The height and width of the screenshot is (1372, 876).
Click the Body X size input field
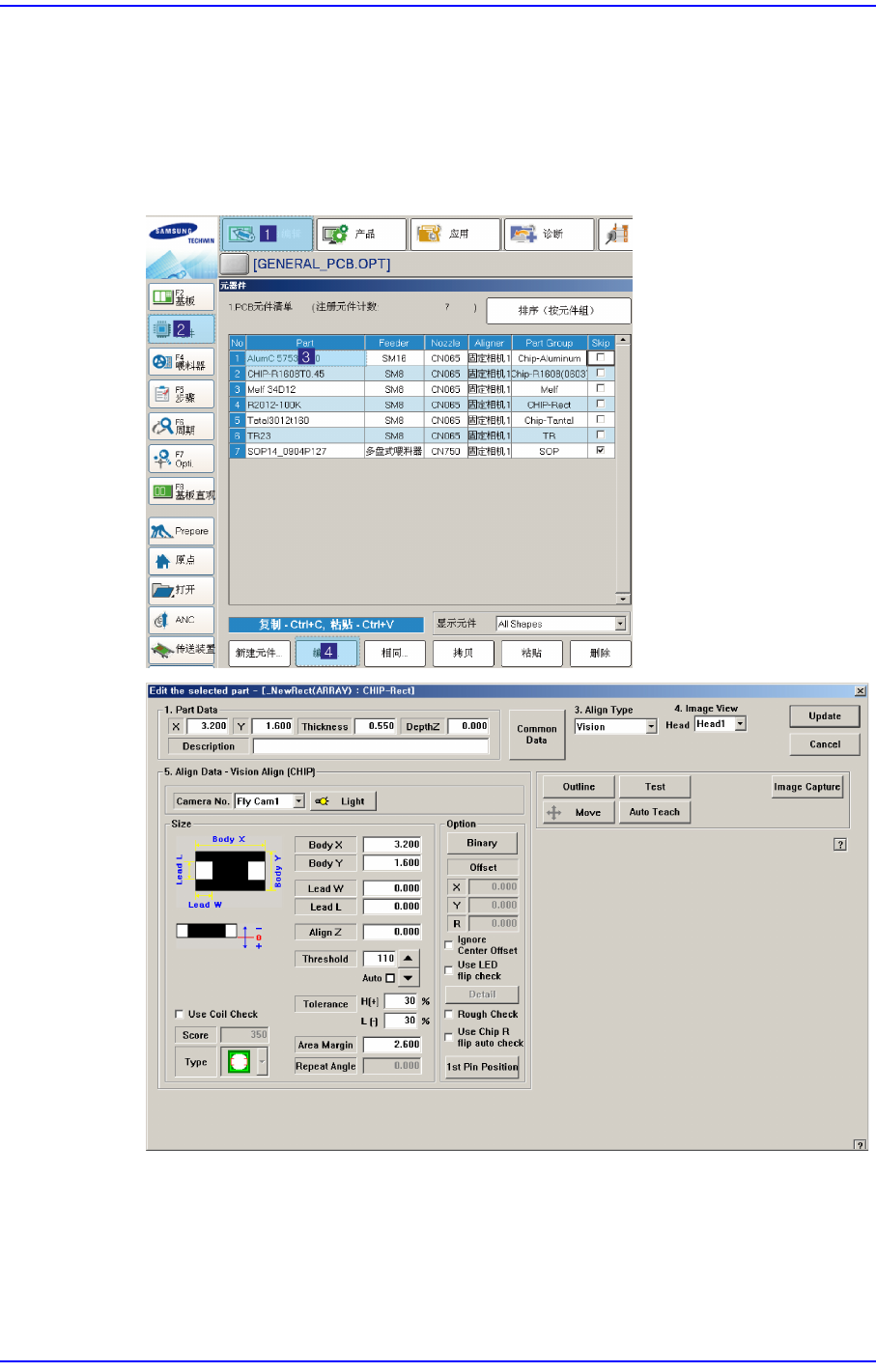[392, 845]
